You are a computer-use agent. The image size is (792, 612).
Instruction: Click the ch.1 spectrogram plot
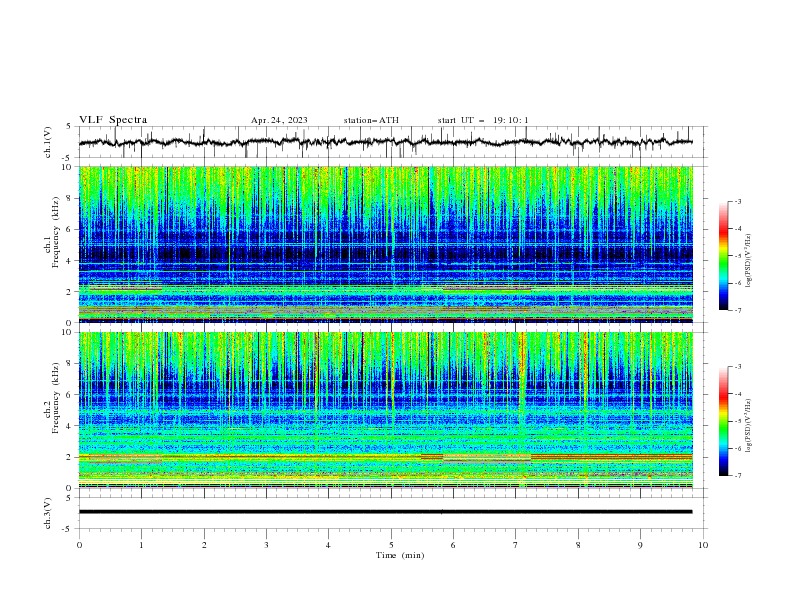386,244
